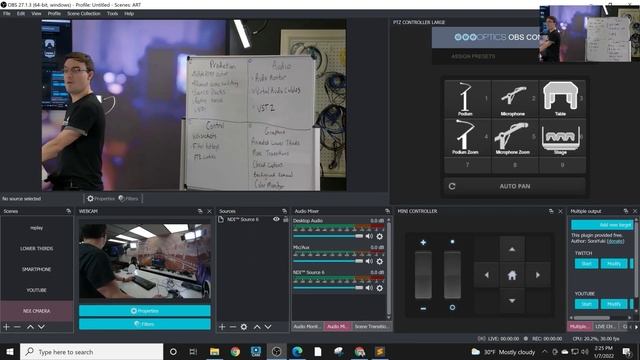Tilt camera down in Mini Controller
The image size is (640, 360).
click(512, 301)
